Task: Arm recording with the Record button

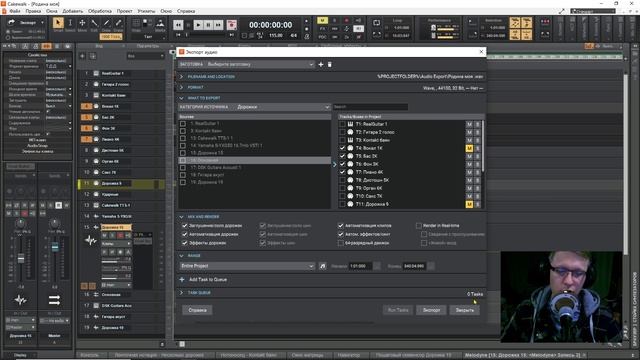Action: click(232, 25)
